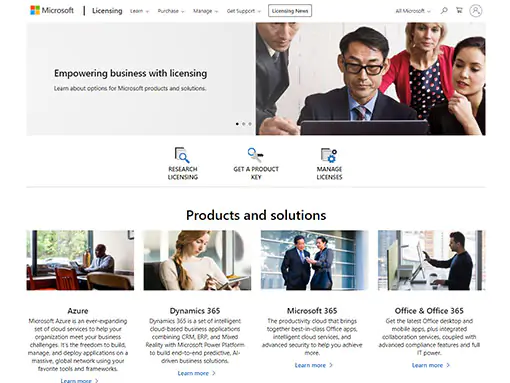Select the third carousel slide dot
Viewport: 510px width, 383px height.
250,124
